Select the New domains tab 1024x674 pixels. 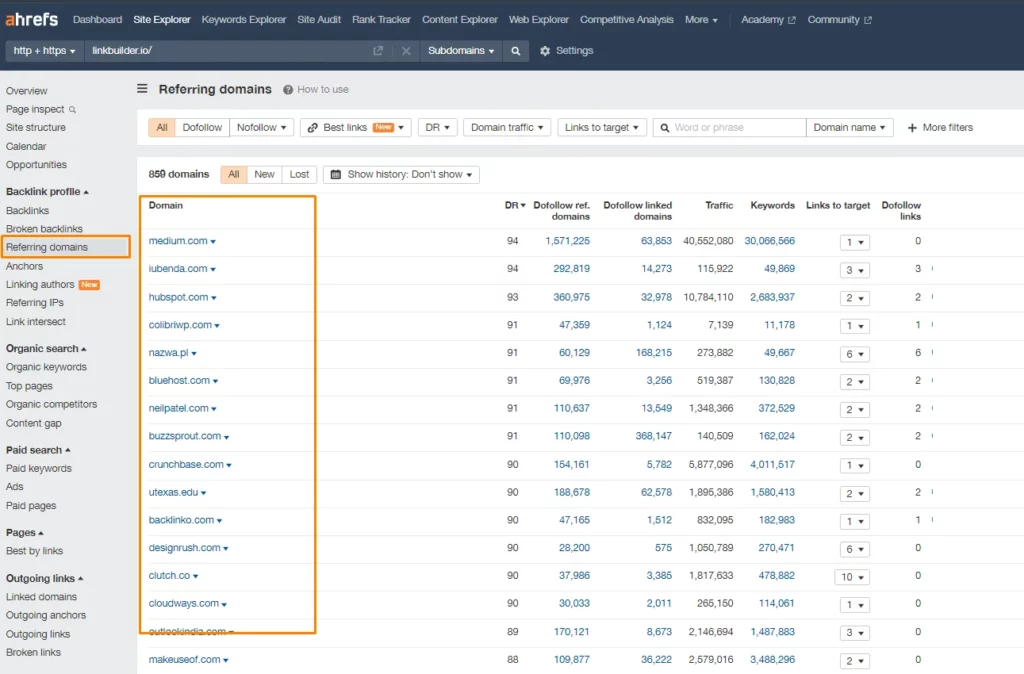point(264,174)
